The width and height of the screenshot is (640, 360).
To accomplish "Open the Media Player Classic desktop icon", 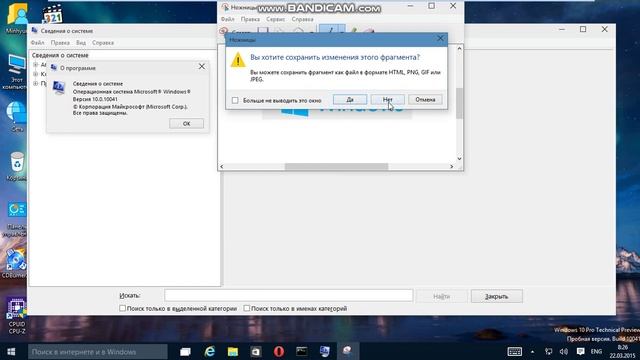I will coord(52,14).
